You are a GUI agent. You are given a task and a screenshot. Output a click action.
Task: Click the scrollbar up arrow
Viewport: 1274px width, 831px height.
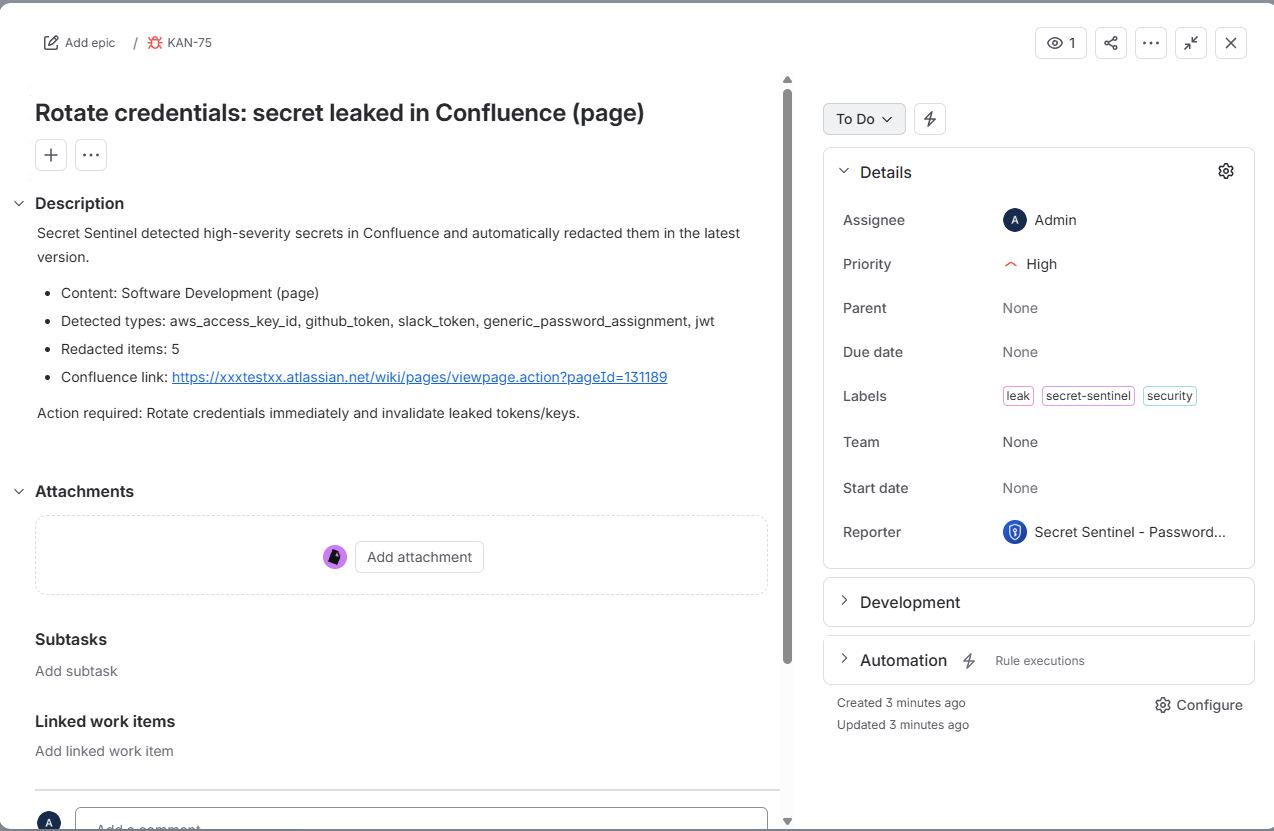[787, 80]
